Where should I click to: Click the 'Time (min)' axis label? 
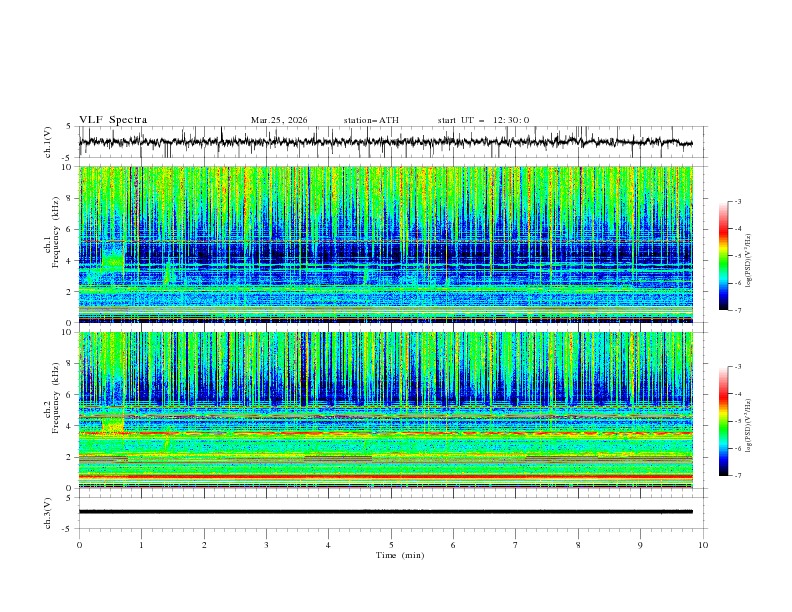pos(400,555)
